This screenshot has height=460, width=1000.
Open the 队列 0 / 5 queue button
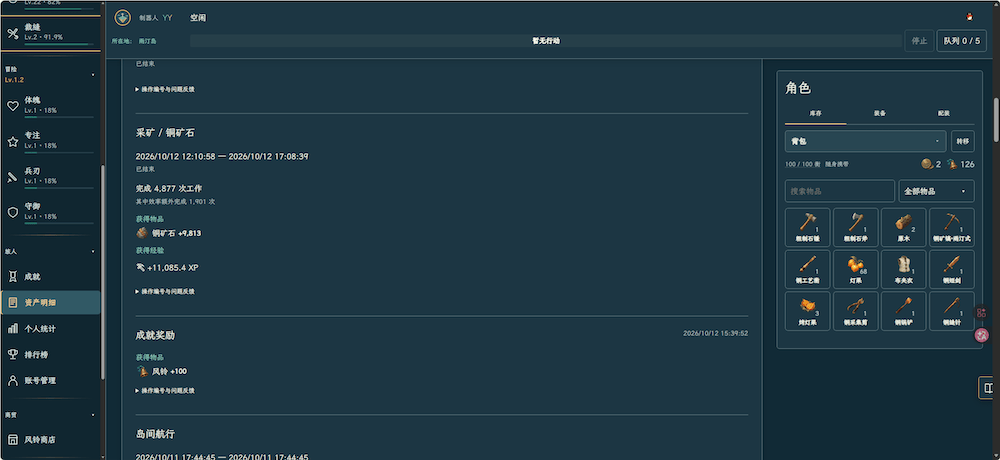click(961, 40)
